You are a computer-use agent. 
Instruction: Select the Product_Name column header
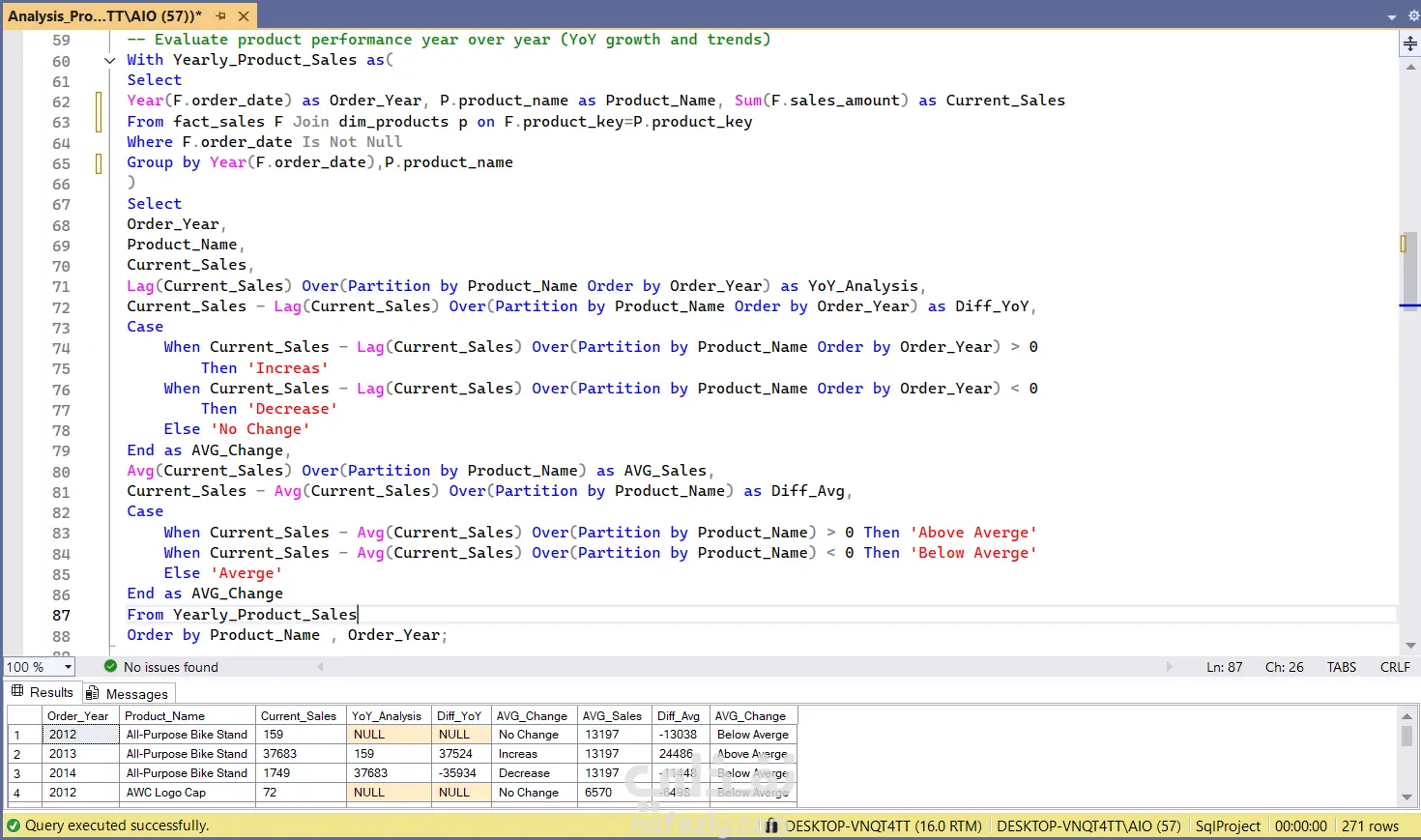188,715
